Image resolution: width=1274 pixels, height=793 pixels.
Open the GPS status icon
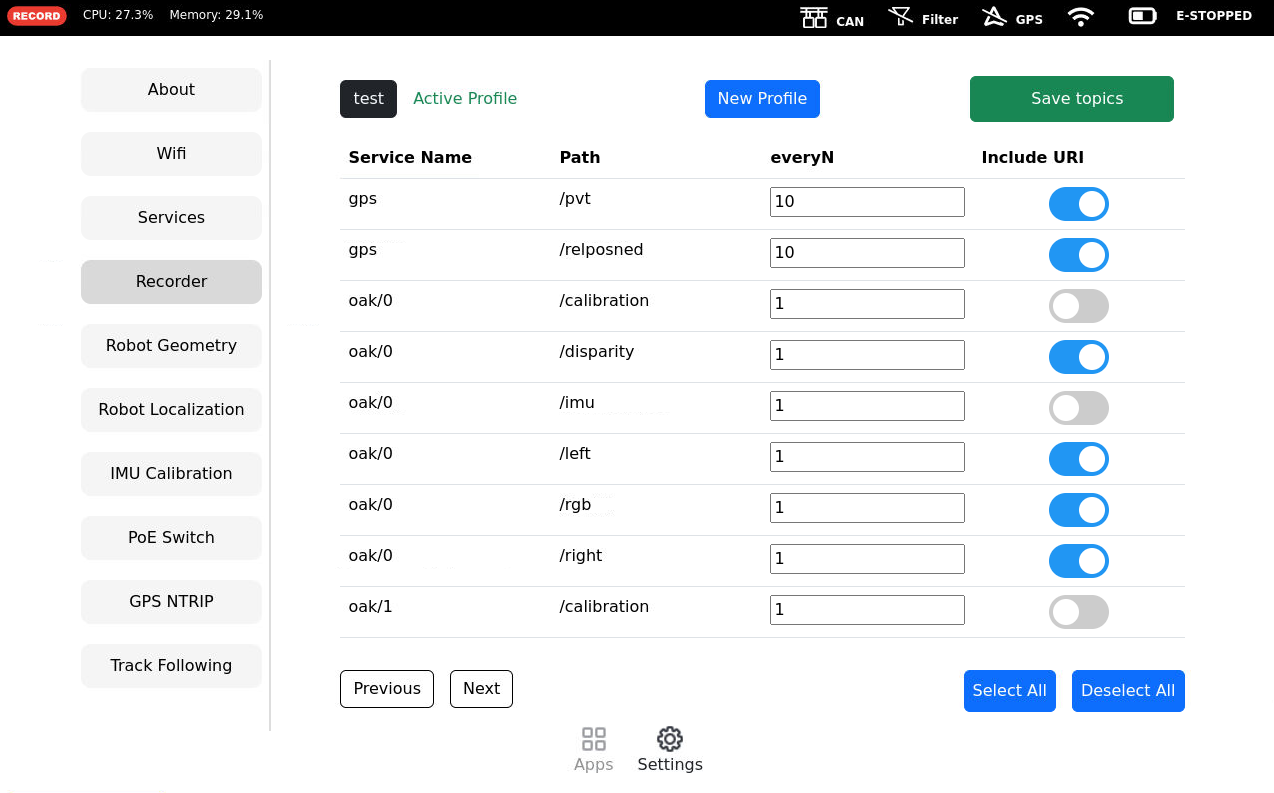(x=994, y=17)
